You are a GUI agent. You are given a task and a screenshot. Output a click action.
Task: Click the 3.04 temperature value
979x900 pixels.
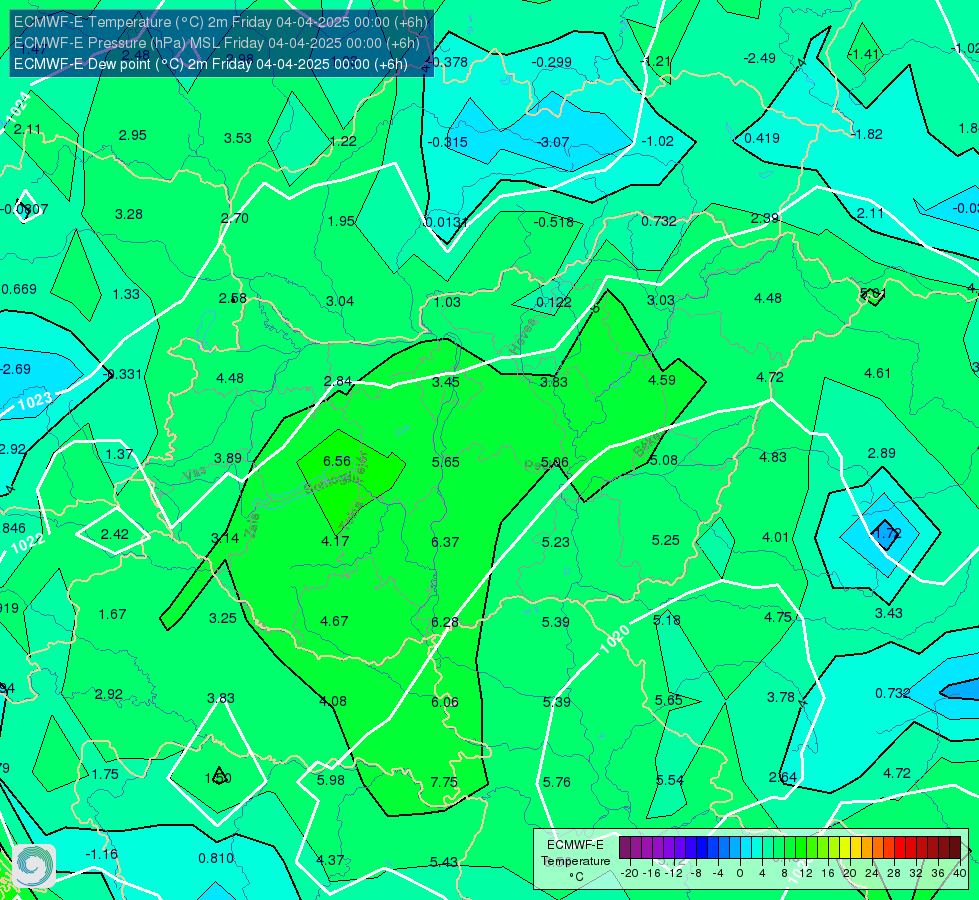coord(340,301)
